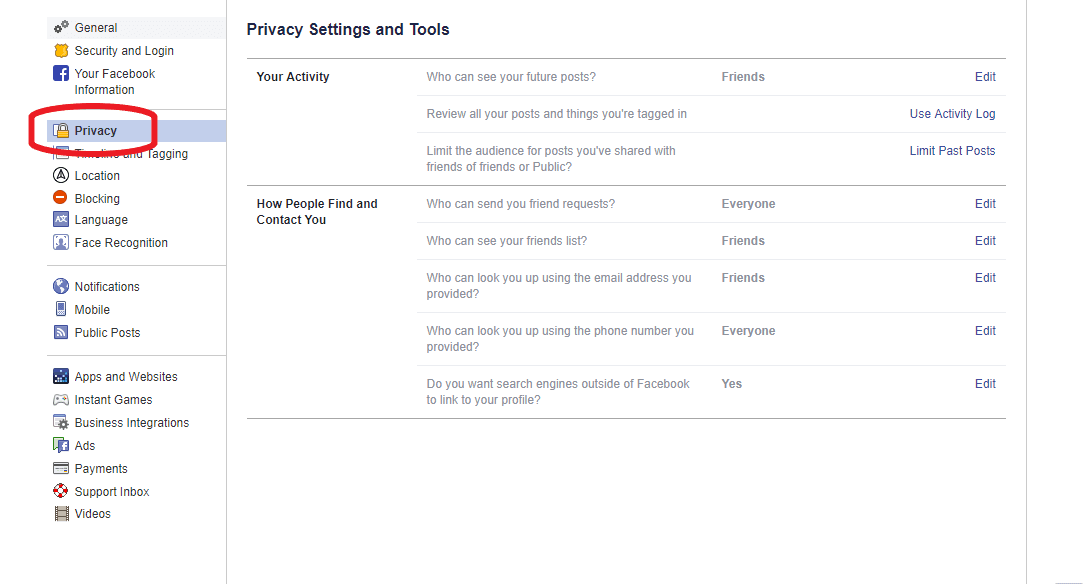
Task: Click the Apps and Websites icon
Action: [x=61, y=376]
